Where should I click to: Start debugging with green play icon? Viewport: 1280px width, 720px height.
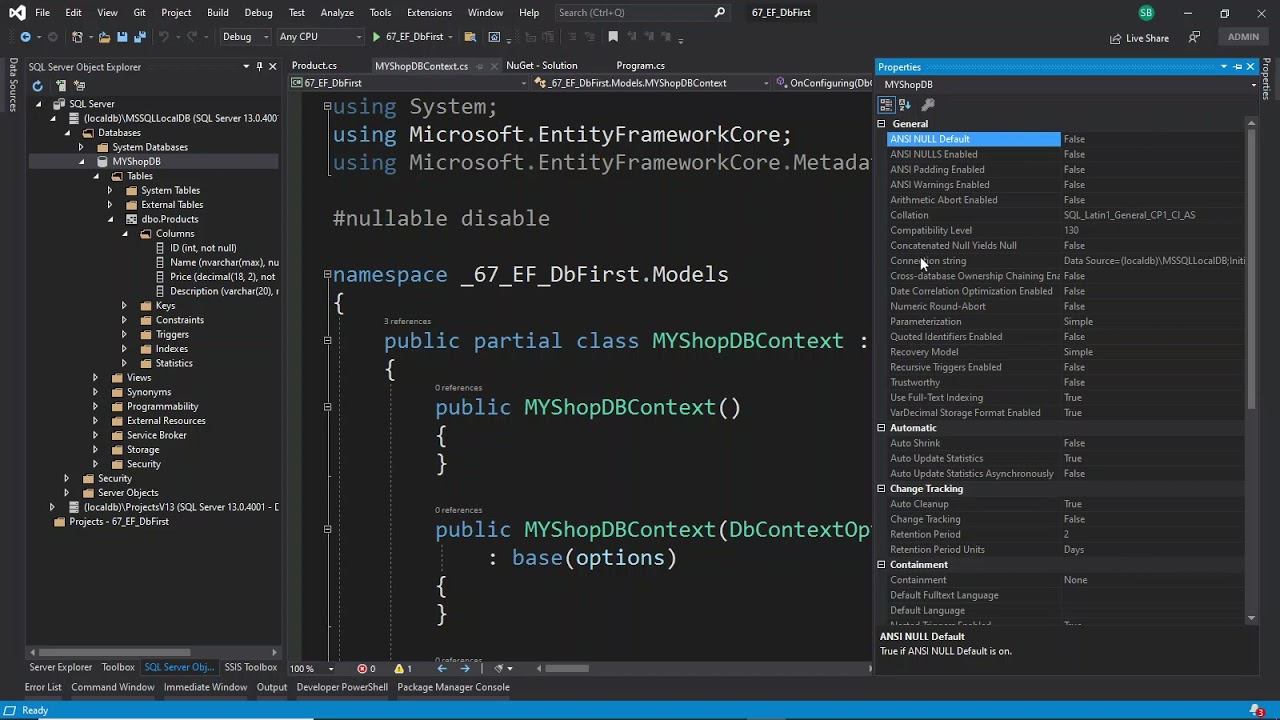pos(376,37)
